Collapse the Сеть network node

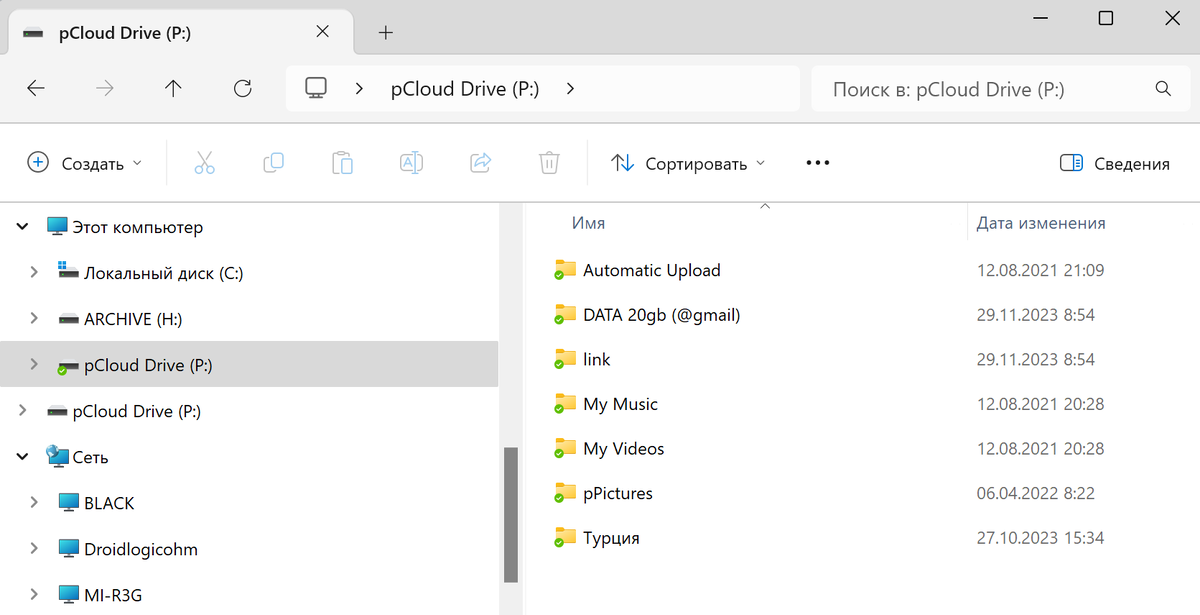[x=22, y=457]
